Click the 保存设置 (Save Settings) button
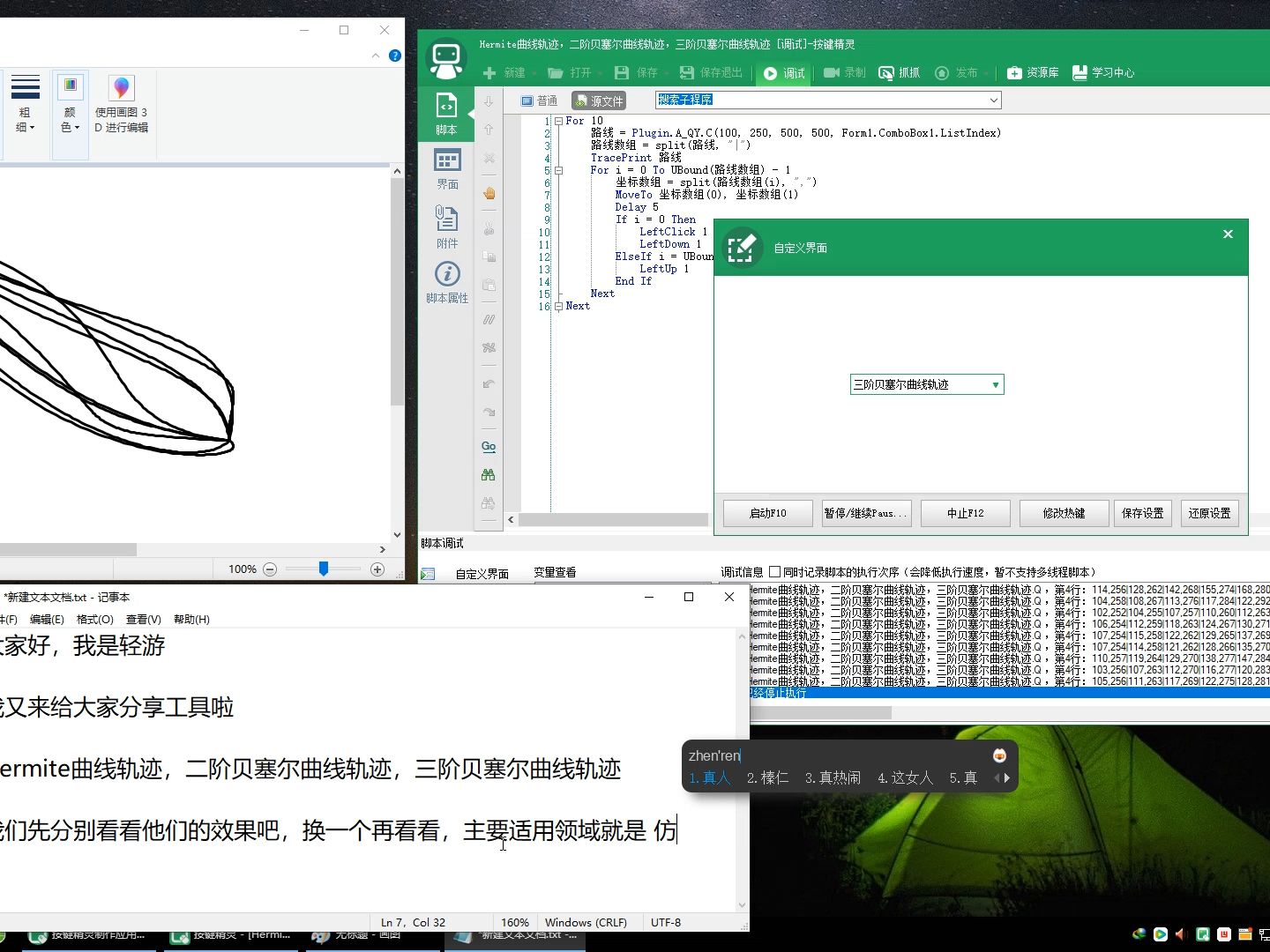The width and height of the screenshot is (1270, 952). (x=1143, y=513)
